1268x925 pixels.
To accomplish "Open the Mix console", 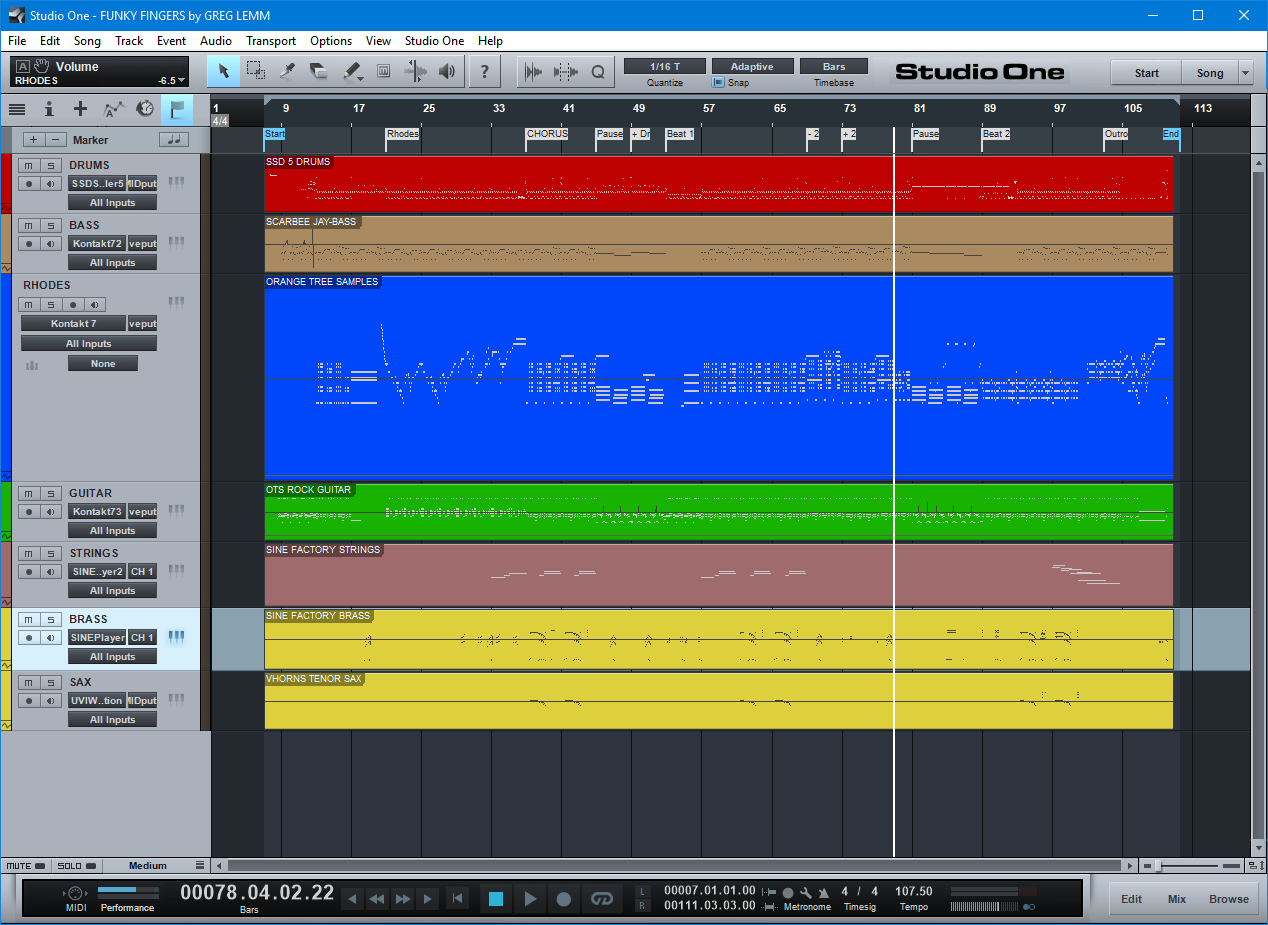I will pyautogui.click(x=1177, y=899).
